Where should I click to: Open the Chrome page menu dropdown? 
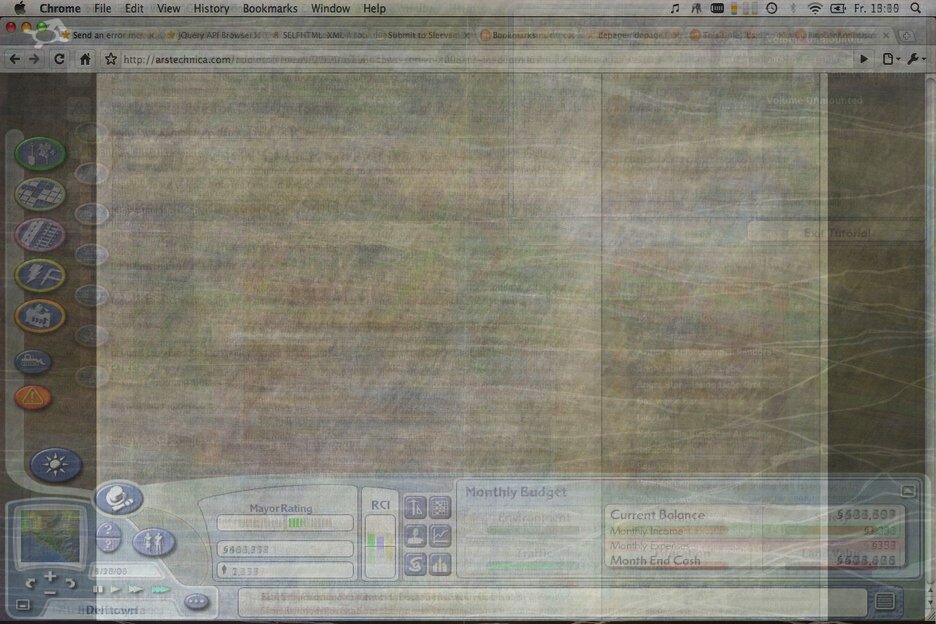[x=890, y=59]
